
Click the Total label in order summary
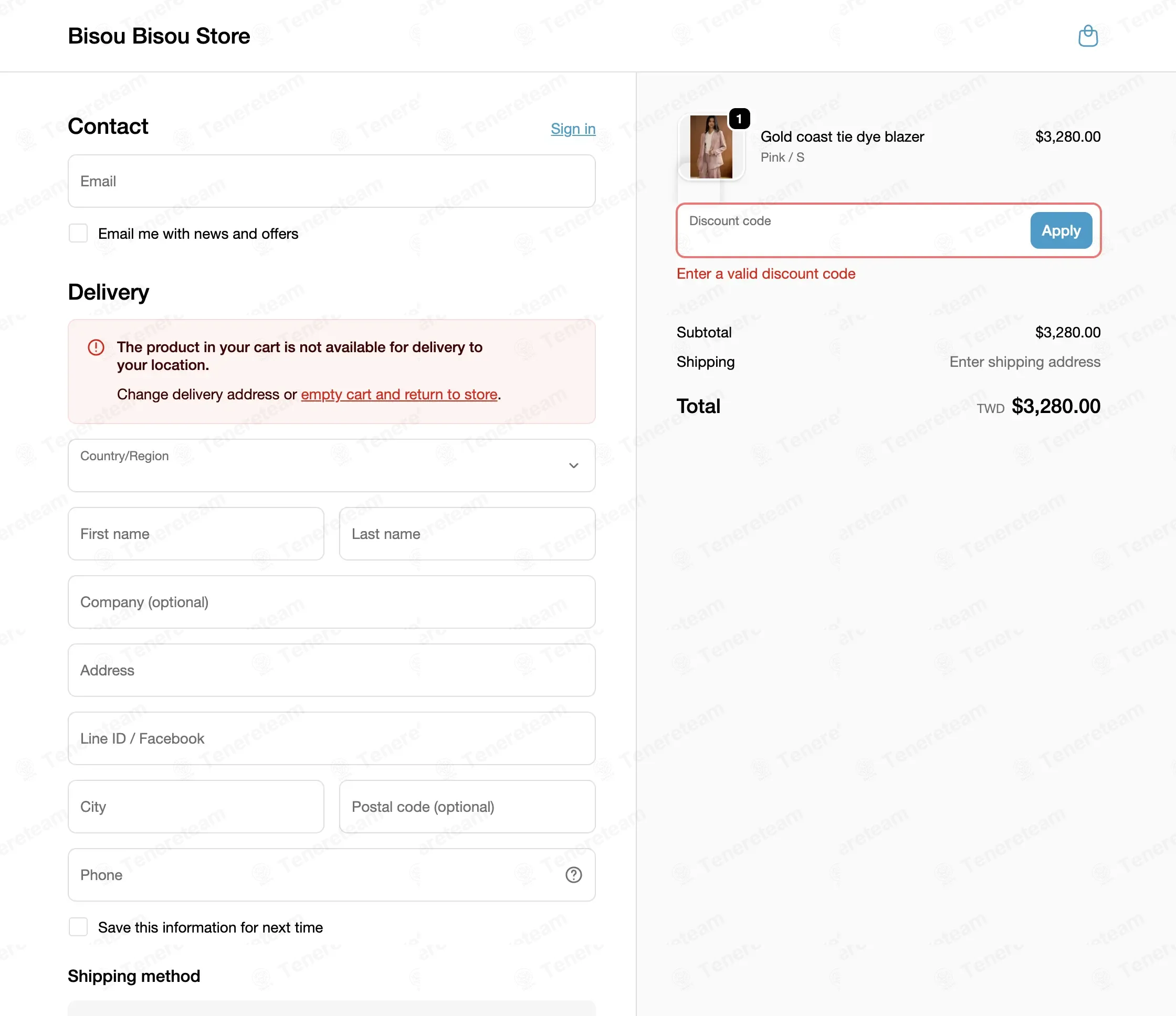(698, 406)
